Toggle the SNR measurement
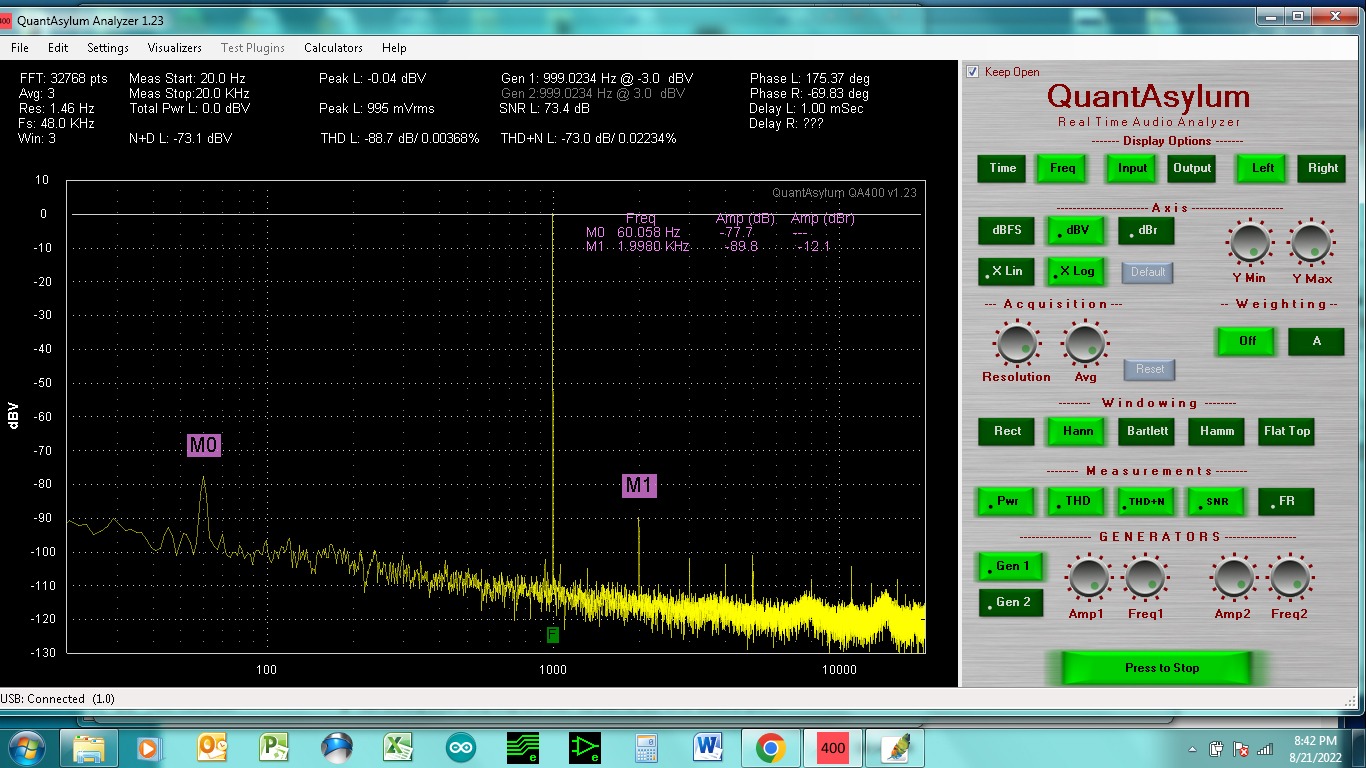This screenshot has width=1366, height=768. pos(1217,502)
